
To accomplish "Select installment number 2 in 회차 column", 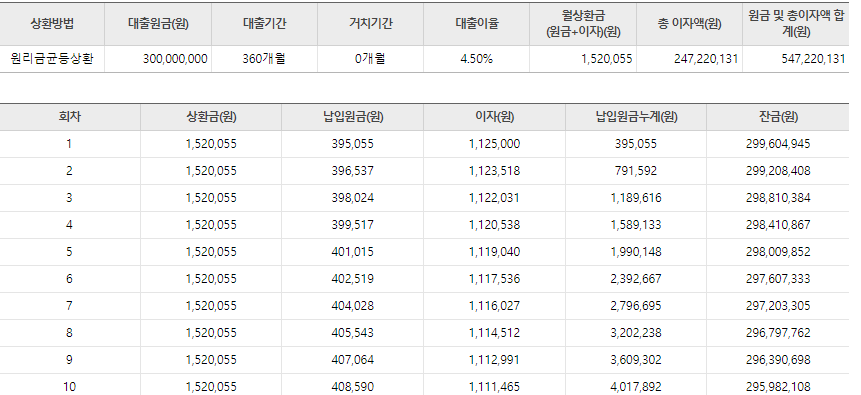I will tap(69, 171).
